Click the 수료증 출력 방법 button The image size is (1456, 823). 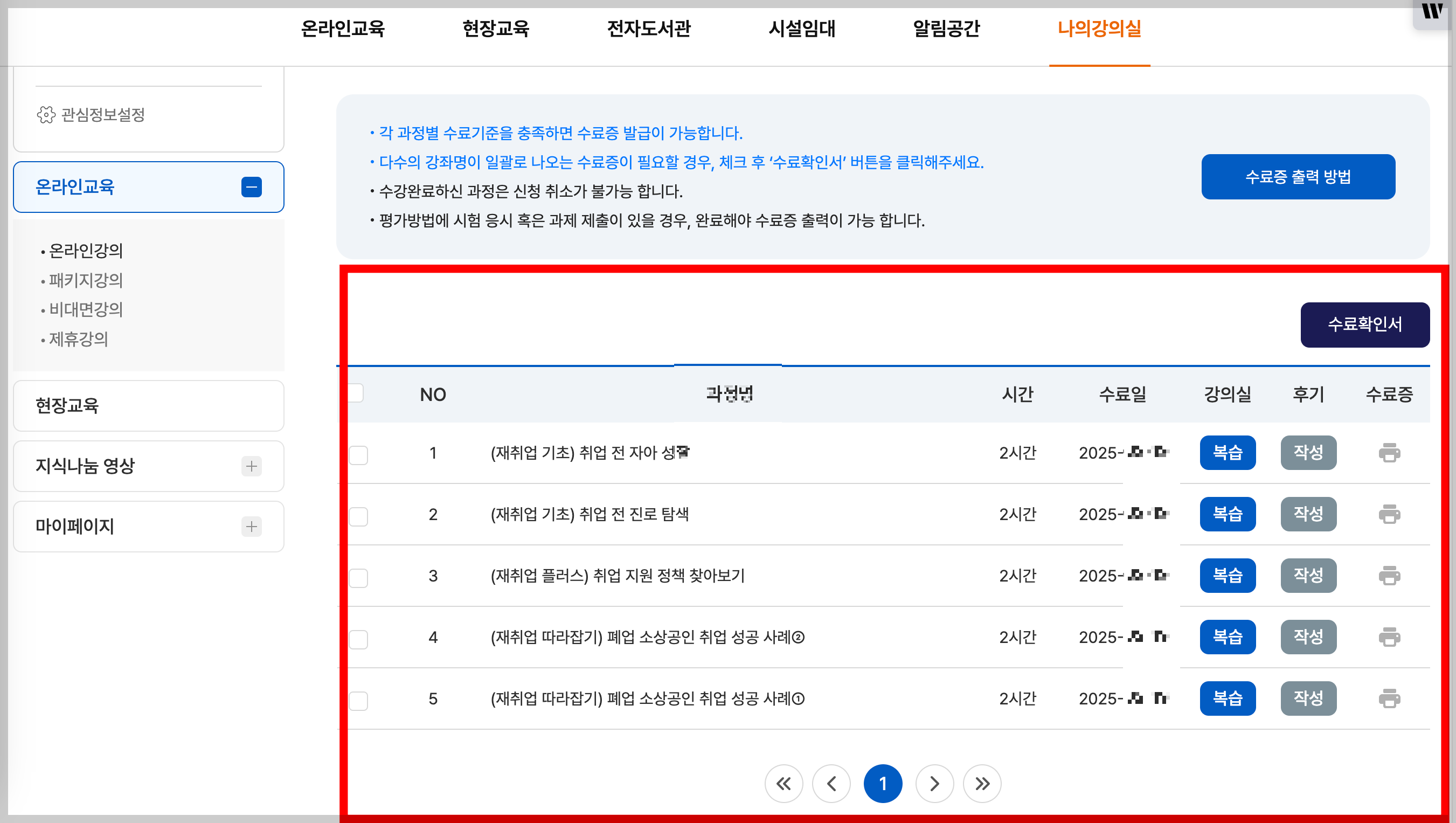click(x=1298, y=177)
